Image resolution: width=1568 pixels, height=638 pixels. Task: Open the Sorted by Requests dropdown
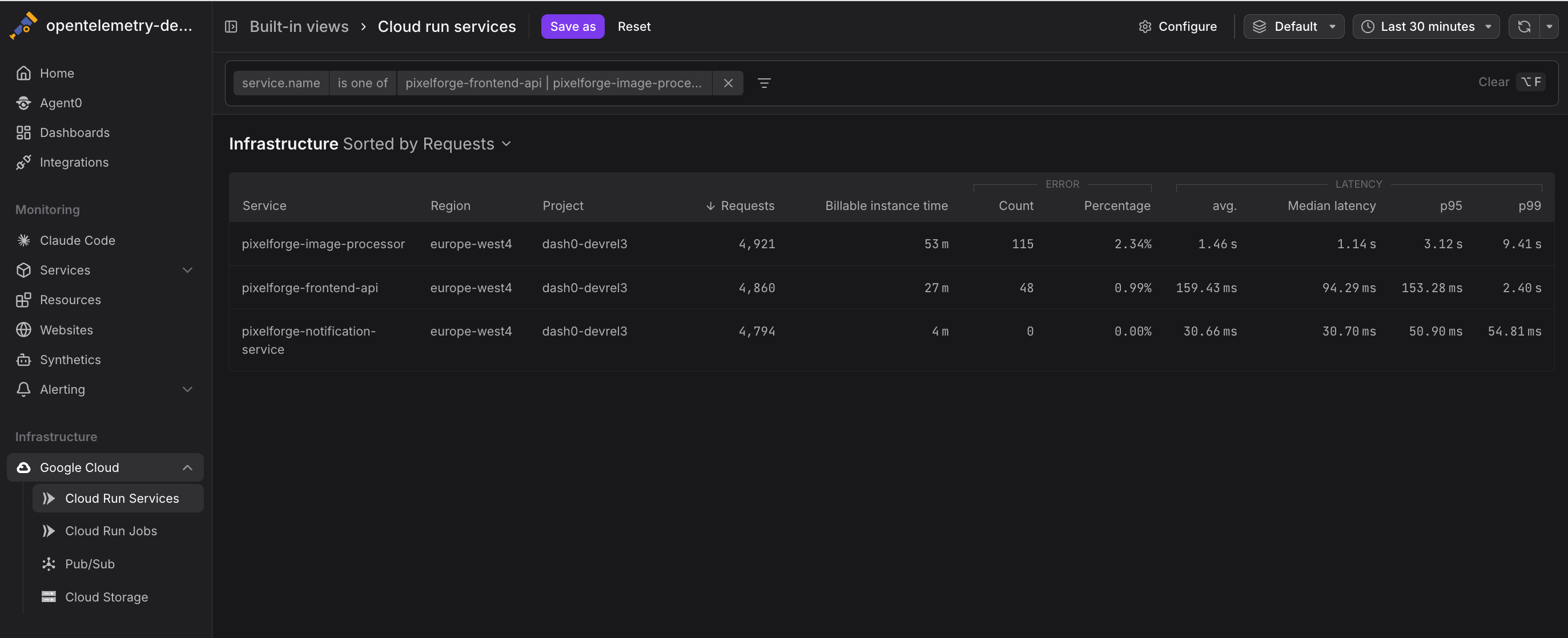(x=427, y=144)
